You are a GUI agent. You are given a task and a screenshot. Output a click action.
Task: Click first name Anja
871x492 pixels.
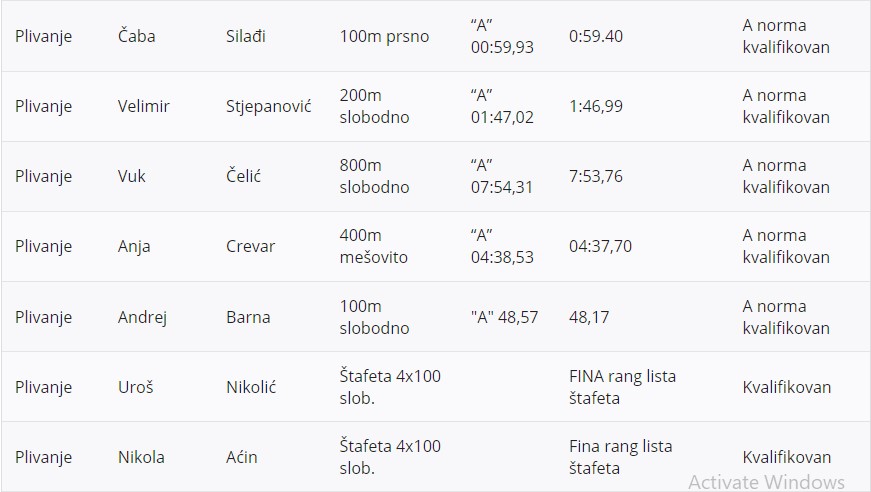134,246
